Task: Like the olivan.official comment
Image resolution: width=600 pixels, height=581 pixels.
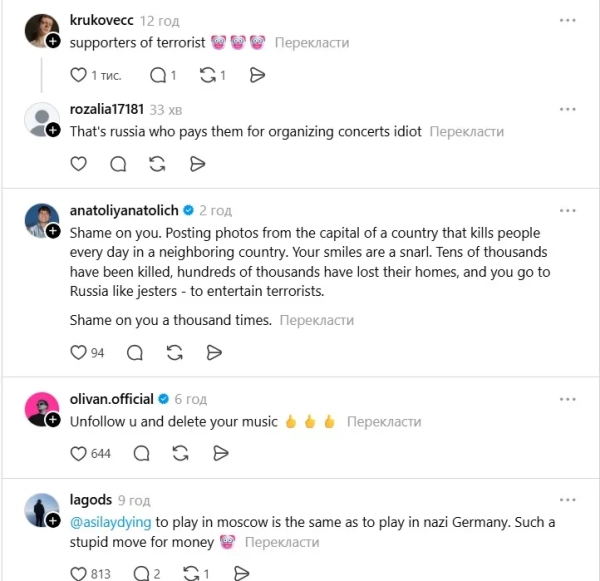Action: [79, 454]
